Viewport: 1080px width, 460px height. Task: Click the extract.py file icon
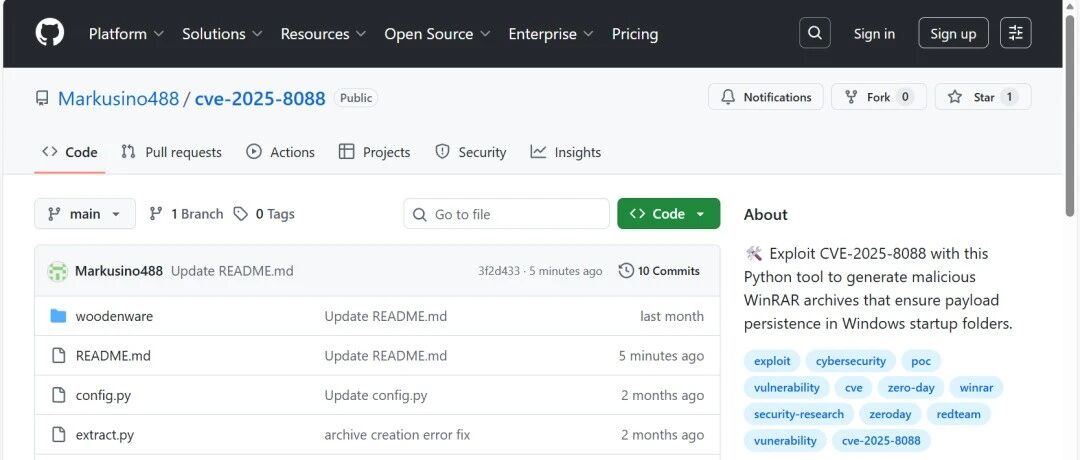pyautogui.click(x=59, y=435)
